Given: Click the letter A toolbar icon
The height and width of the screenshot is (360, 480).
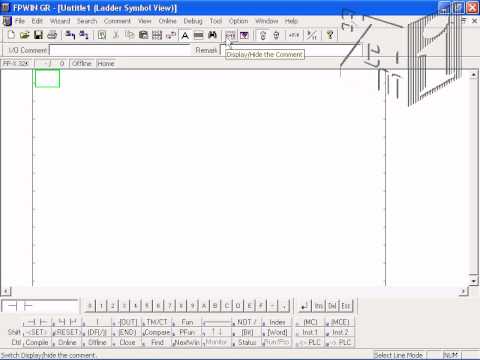Looking at the screenshot, I should click(185, 35).
